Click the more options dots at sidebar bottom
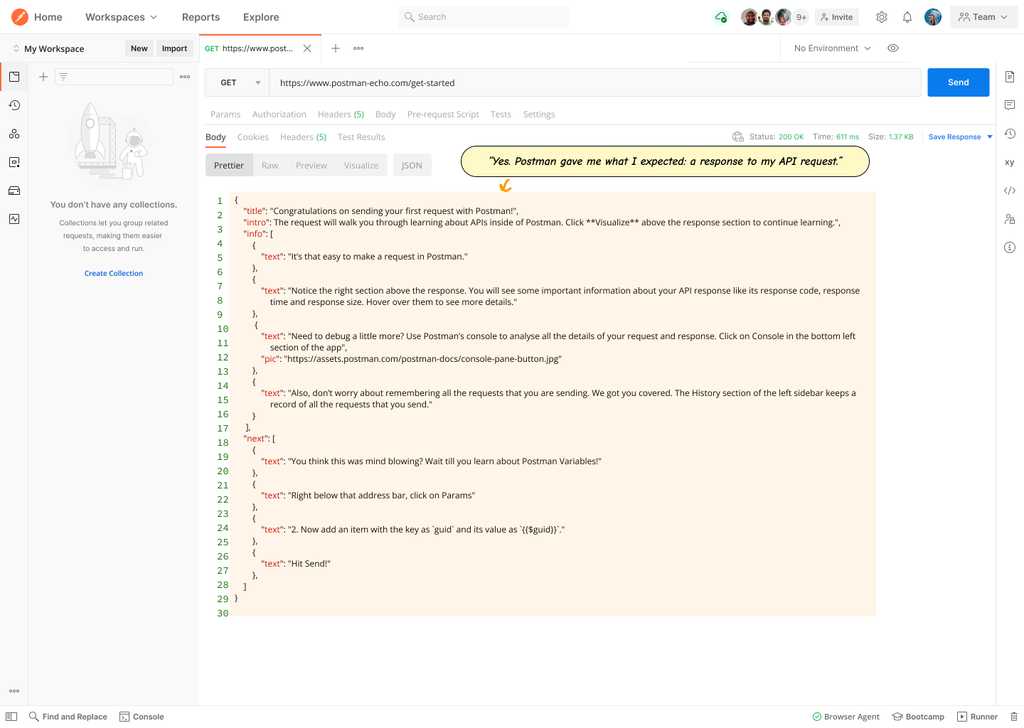The width and height of the screenshot is (1024, 728). [14, 691]
